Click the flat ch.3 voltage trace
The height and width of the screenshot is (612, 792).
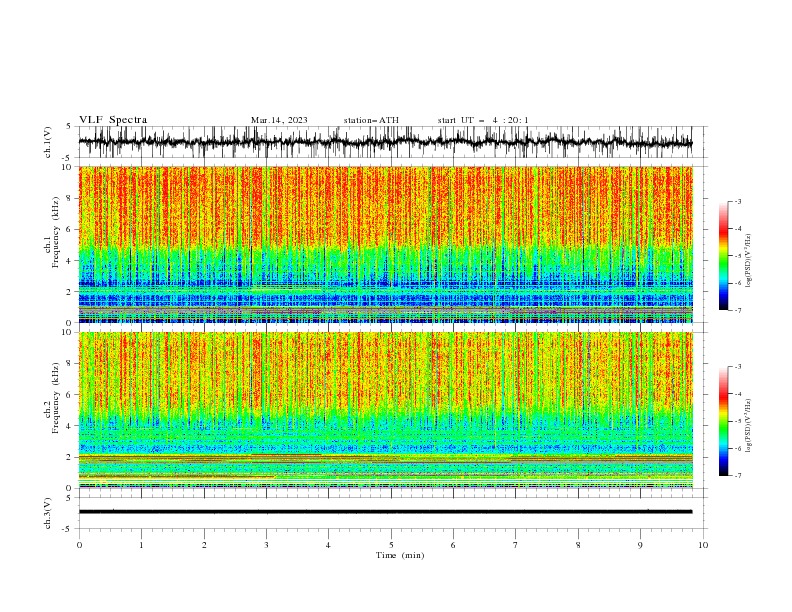click(385, 512)
